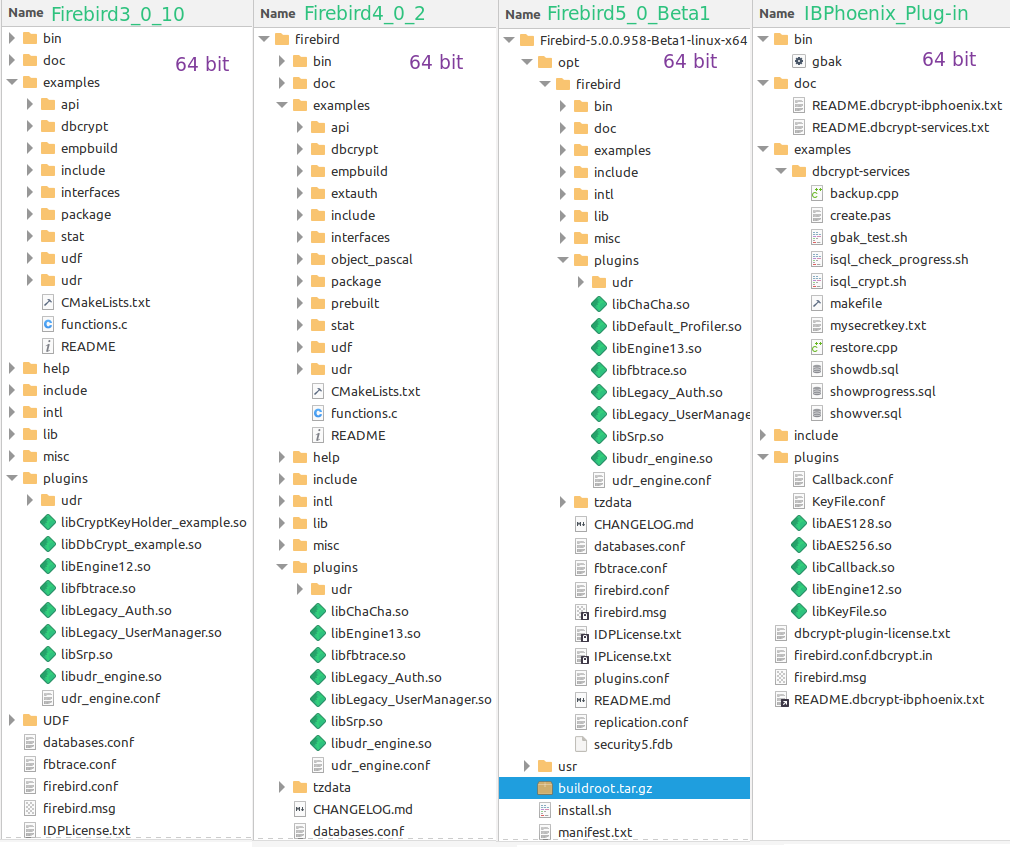
Task: Click the libCryptKeyHolder_example.so file icon
Action: click(x=48, y=522)
